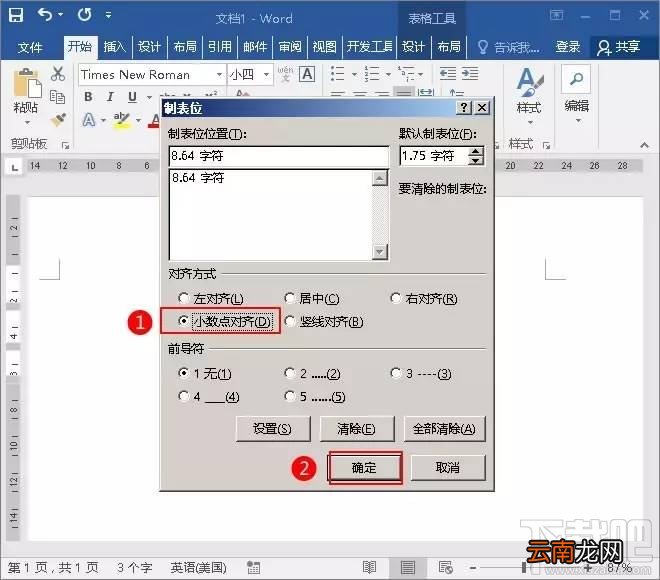This screenshot has height=580, width=660.
Task: Toggle Underline formatting
Action: (132, 97)
